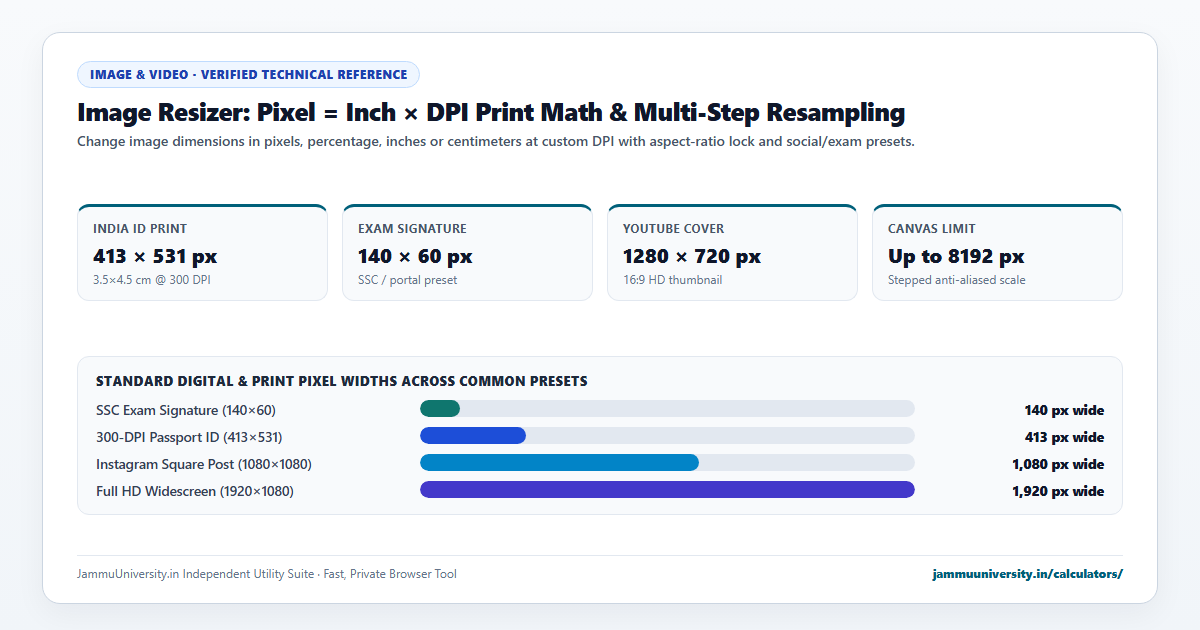Click the Full HD Widescreen purple progress bar
1200x630 pixels.
coord(667,489)
